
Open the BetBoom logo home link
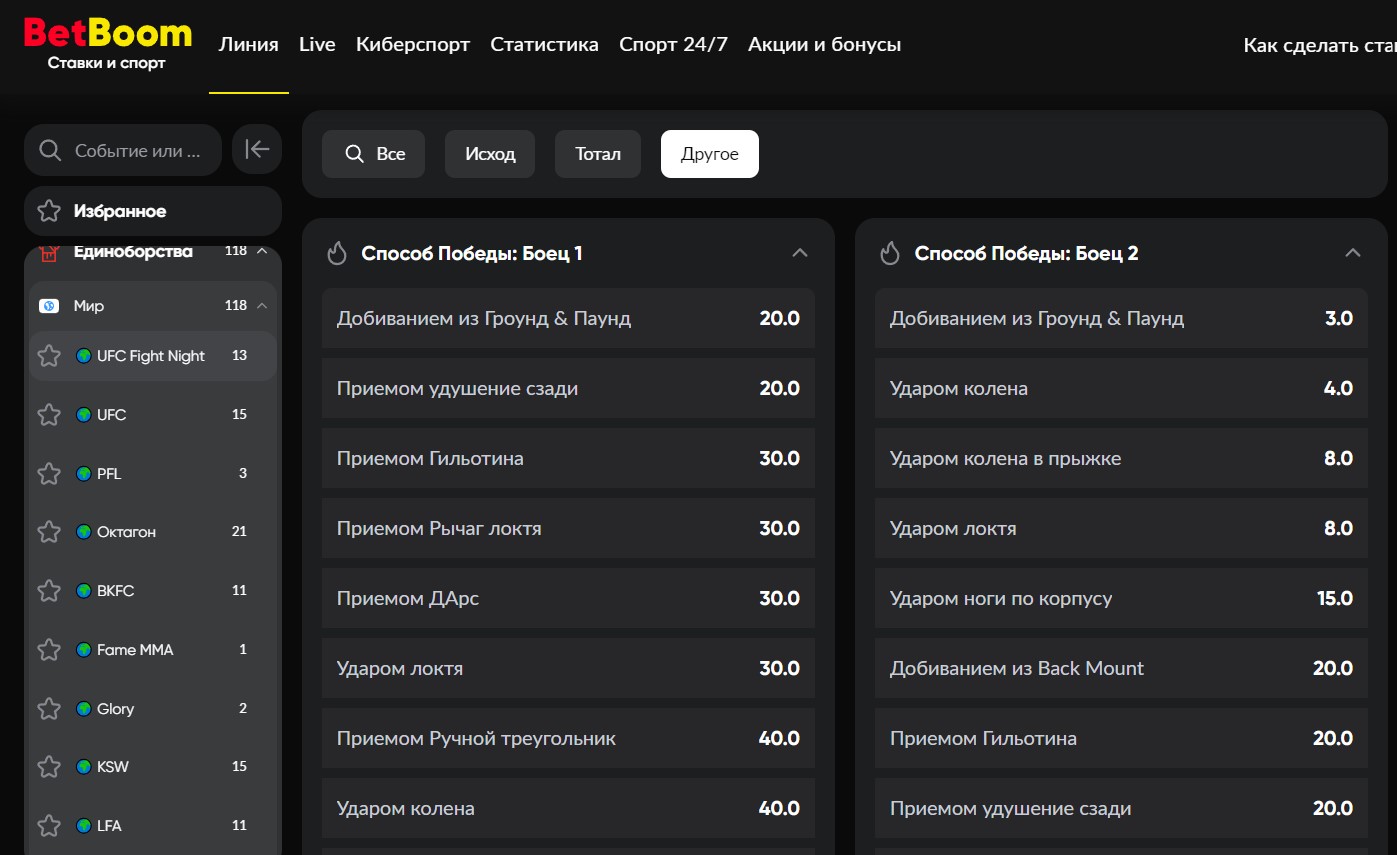coord(107,44)
